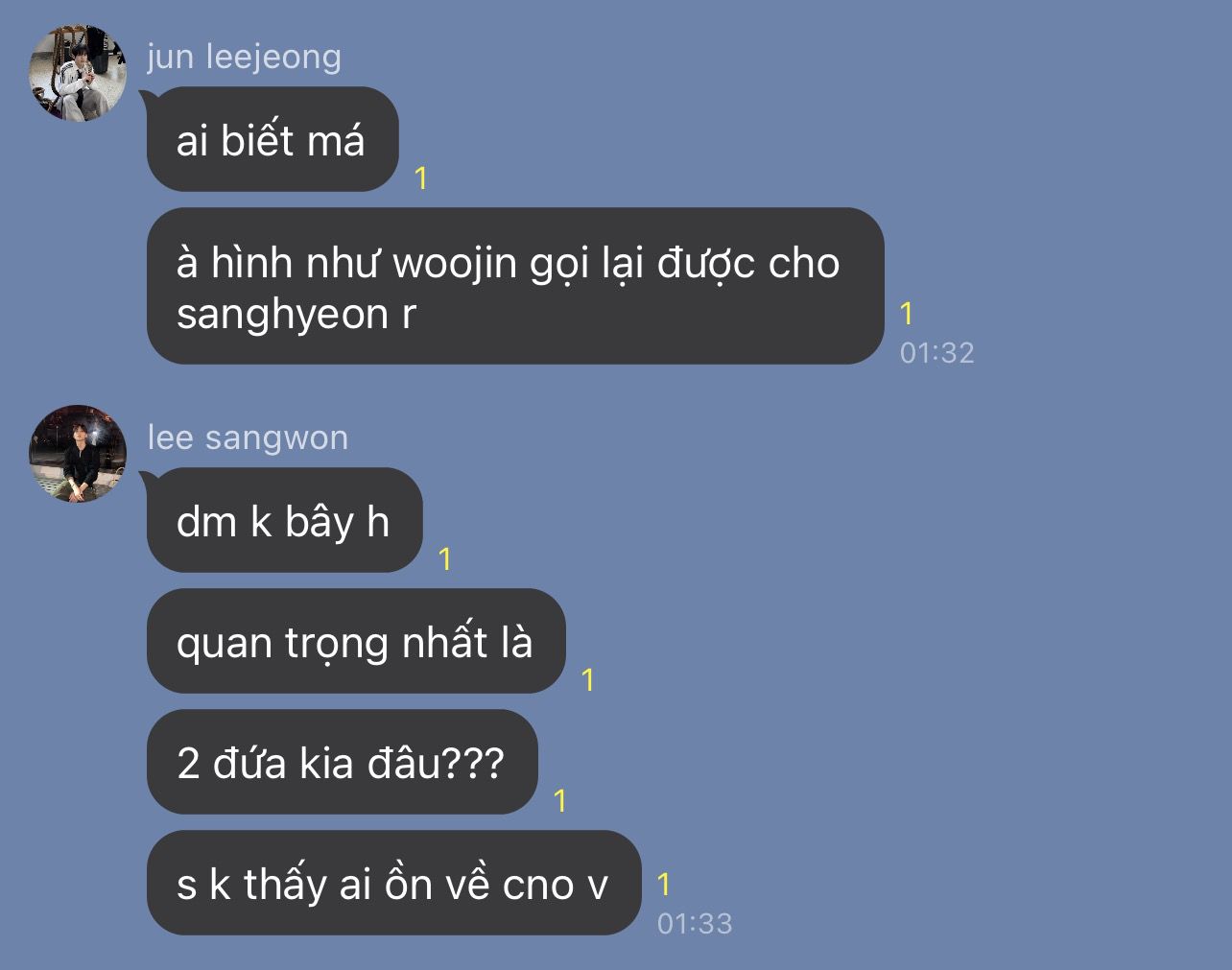Image resolution: width=1232 pixels, height=970 pixels.
Task: Open lee sangwon's profile avatar
Action: tap(78, 454)
